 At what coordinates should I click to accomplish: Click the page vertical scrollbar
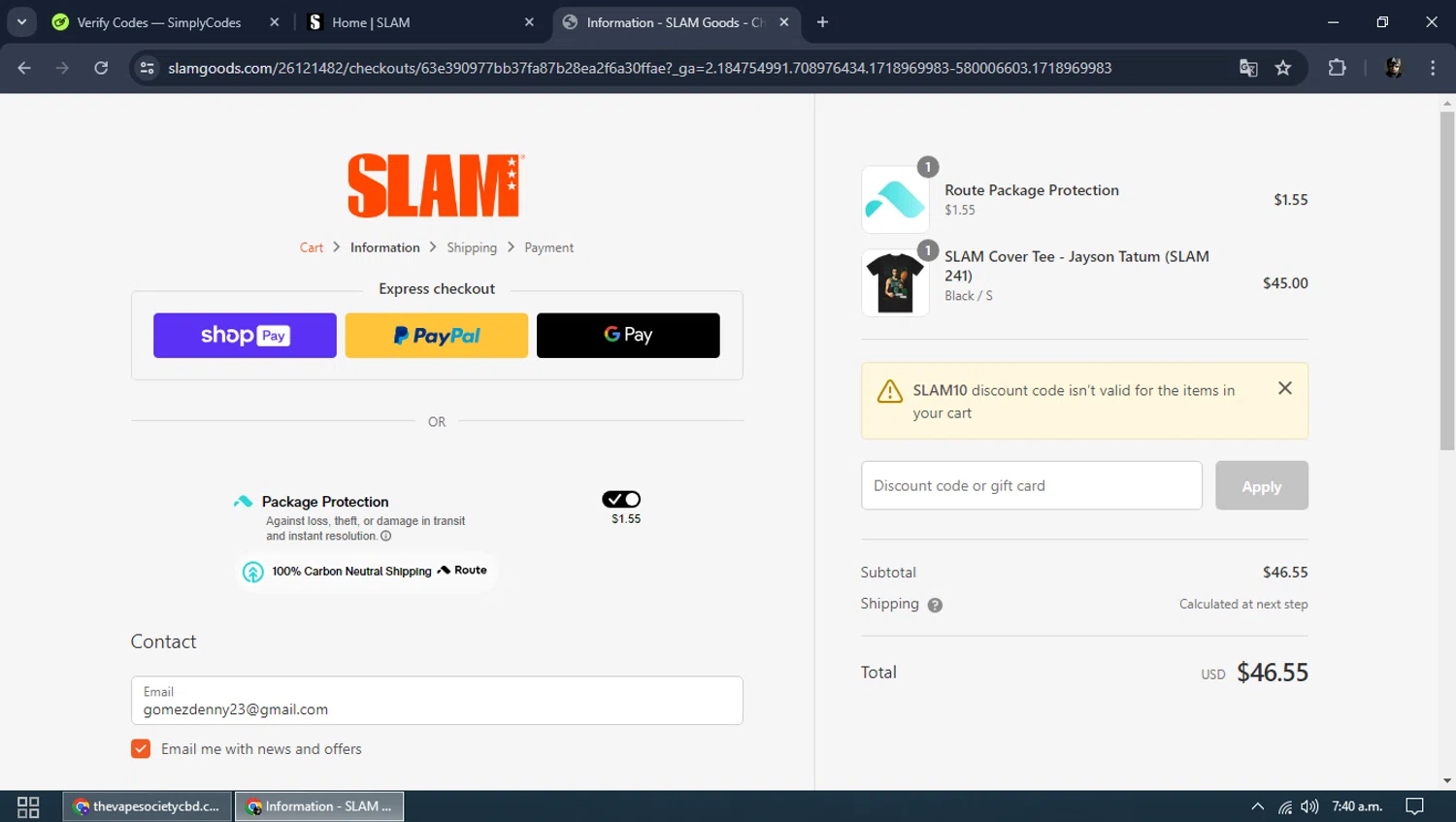[1447, 281]
